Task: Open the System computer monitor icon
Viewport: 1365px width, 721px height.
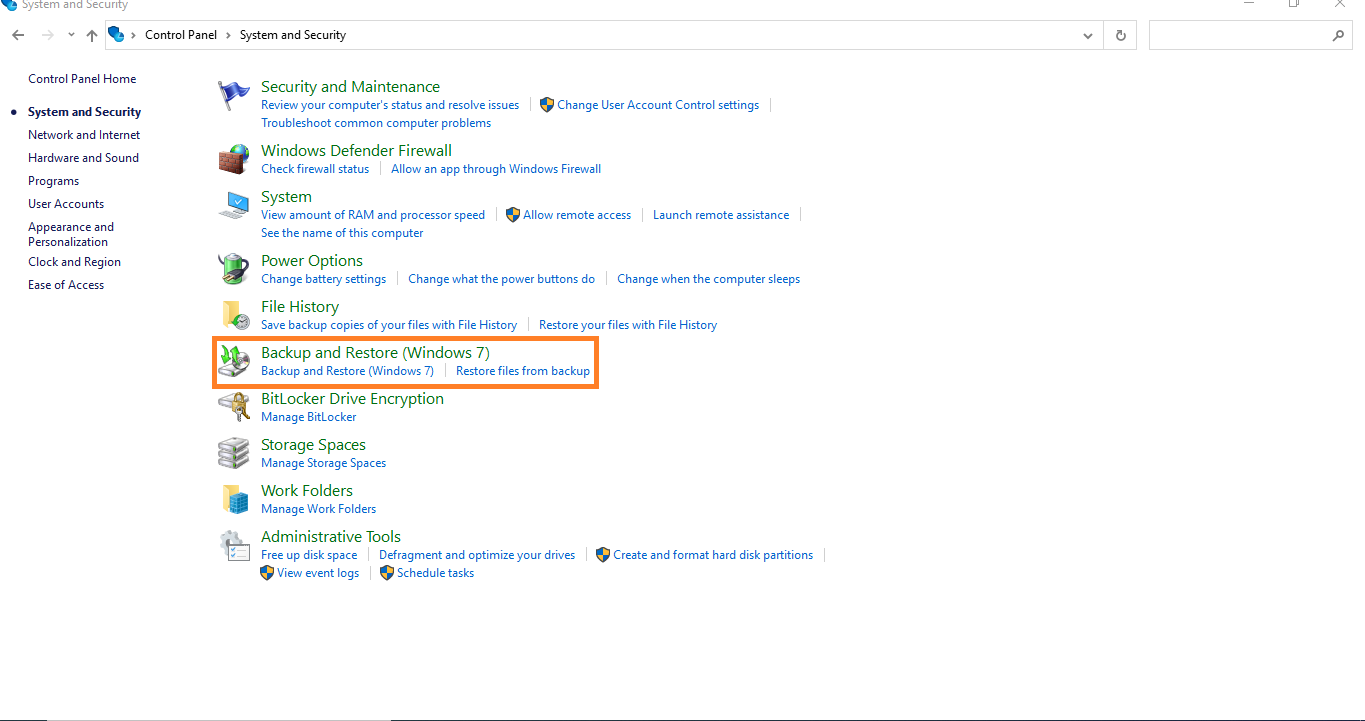Action: (x=233, y=206)
